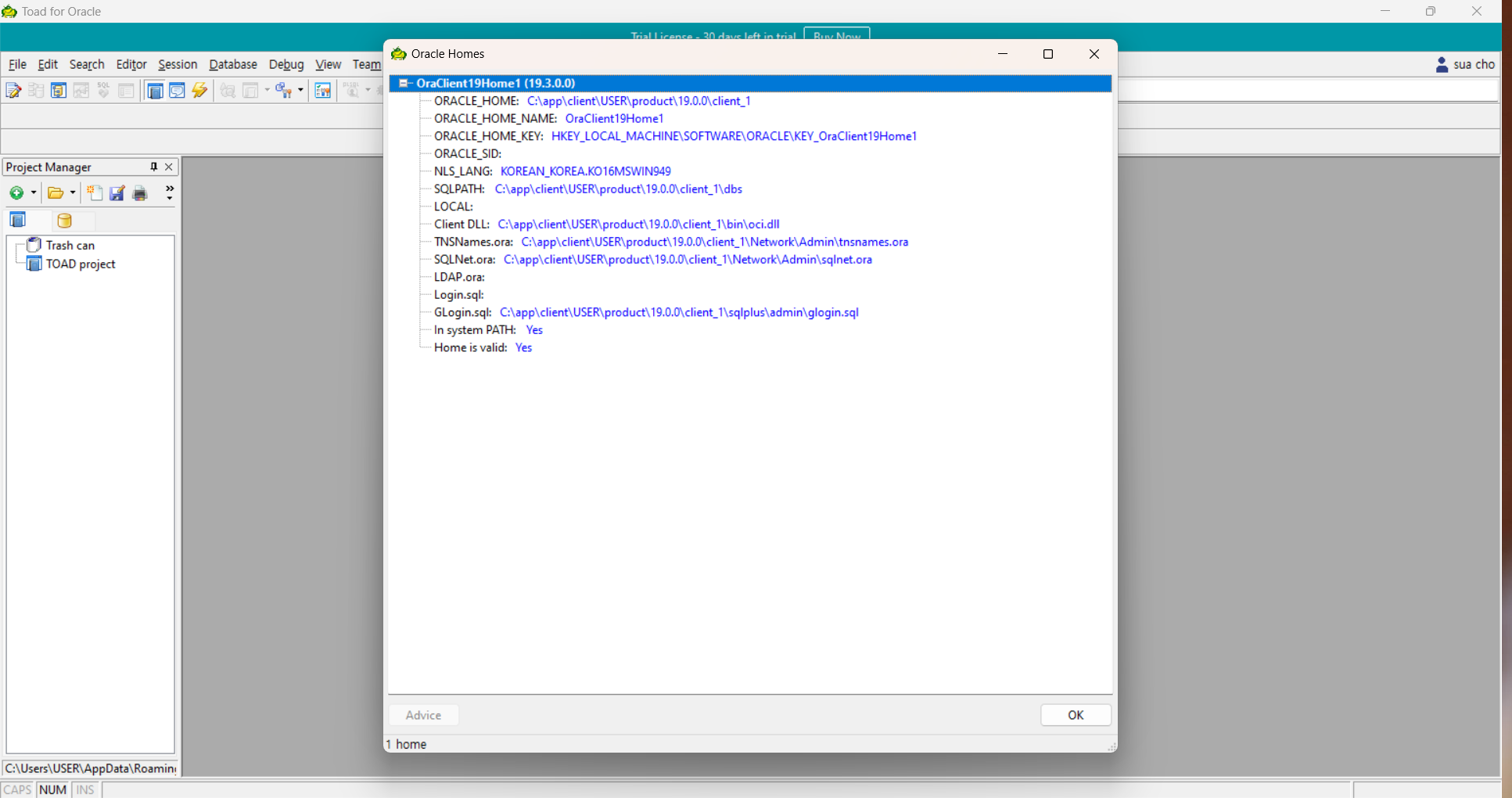Click the grayed PLSQL toolbar icon
This screenshot has height=798, width=1512.
point(351,91)
